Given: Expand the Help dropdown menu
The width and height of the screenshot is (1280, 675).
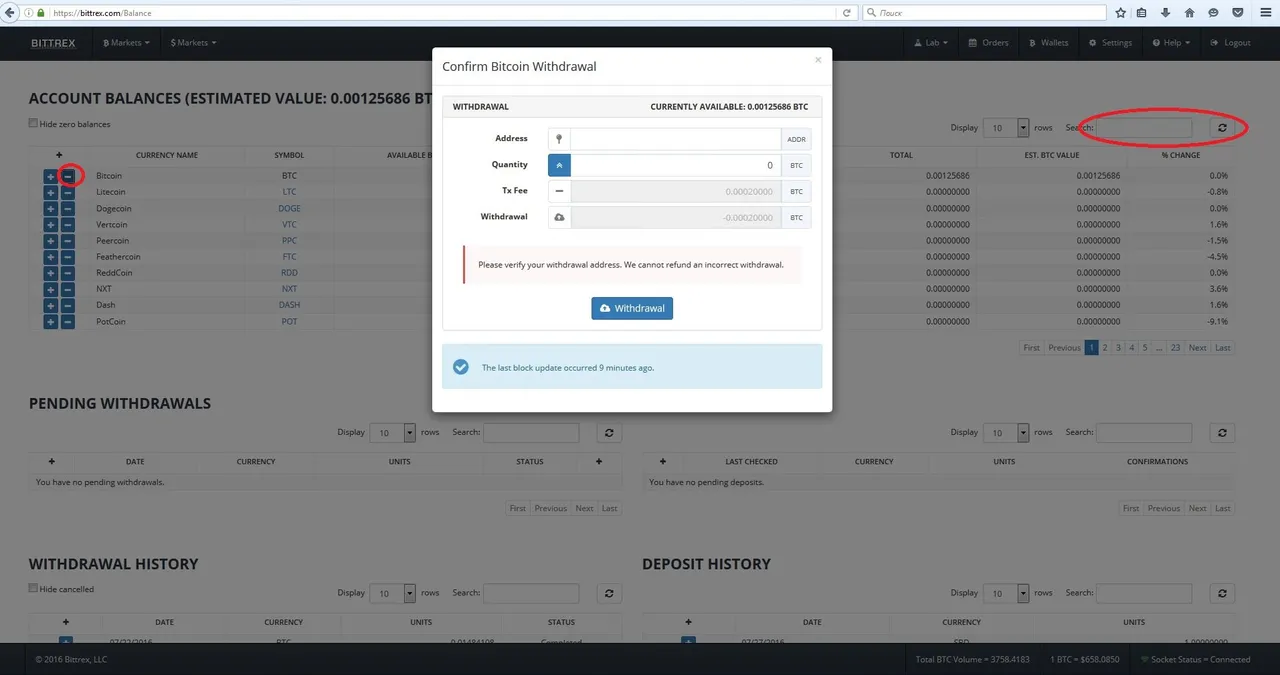Looking at the screenshot, I should point(1171,43).
